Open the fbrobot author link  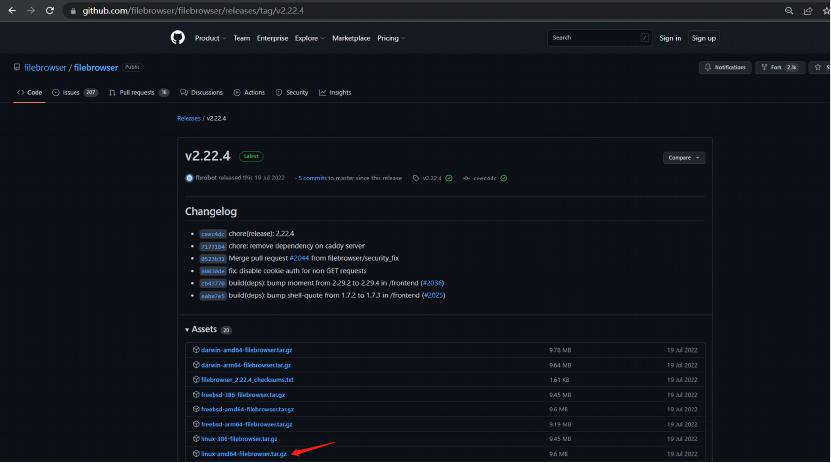206,178
